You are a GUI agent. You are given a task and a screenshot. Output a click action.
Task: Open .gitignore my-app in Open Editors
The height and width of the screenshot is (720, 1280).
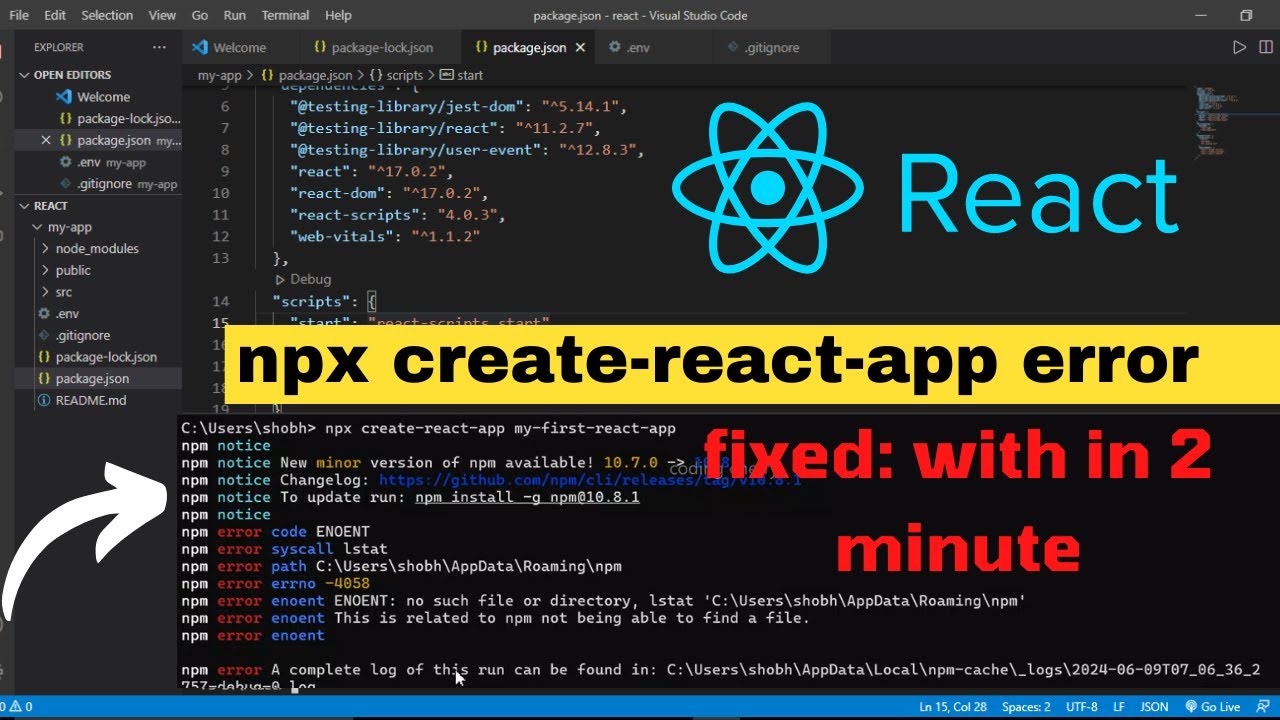pos(98,184)
